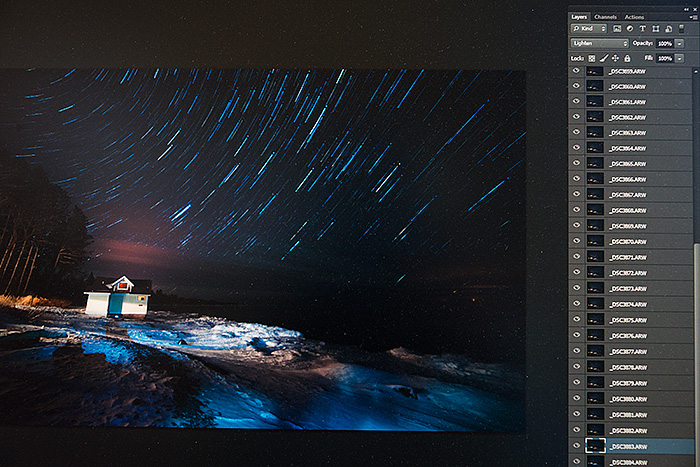Filter layers by adjustment layer type
Image resolution: width=700 pixels, height=467 pixels.
coord(630,29)
